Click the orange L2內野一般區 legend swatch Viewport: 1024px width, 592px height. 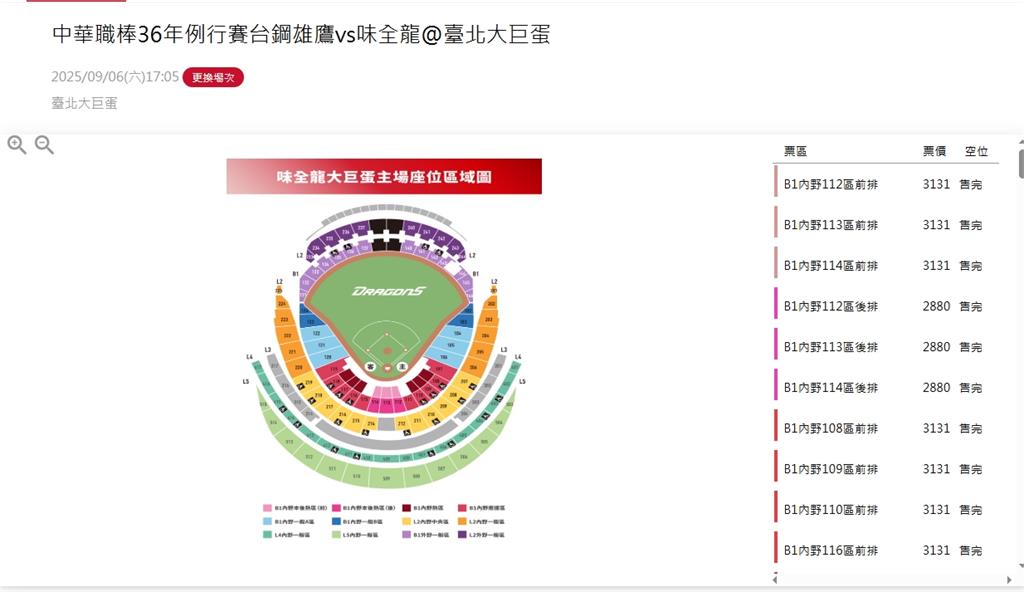pyautogui.click(x=462, y=521)
